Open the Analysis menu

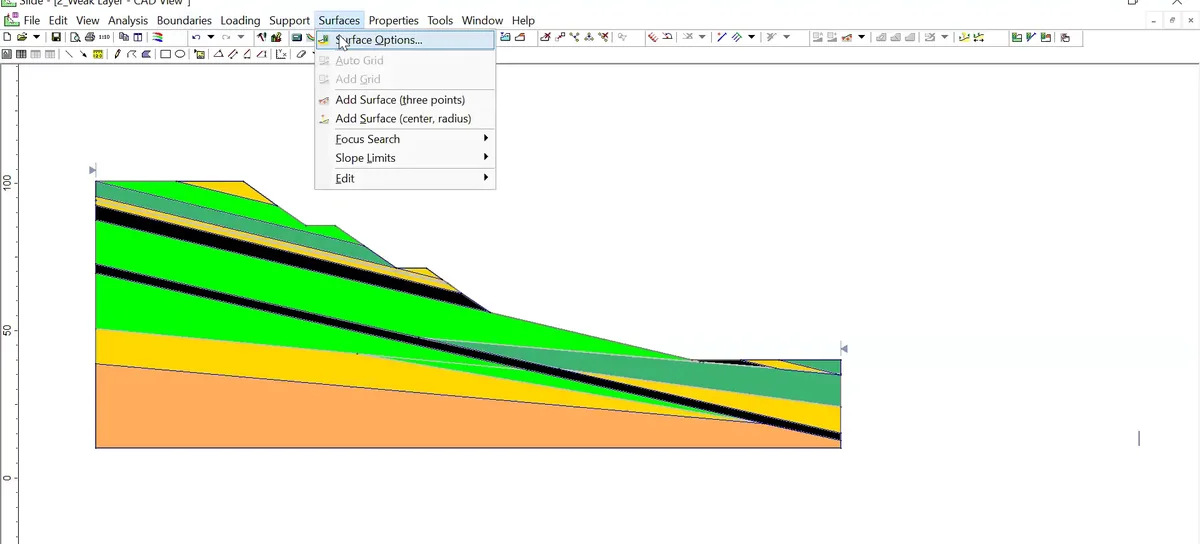pos(128,20)
